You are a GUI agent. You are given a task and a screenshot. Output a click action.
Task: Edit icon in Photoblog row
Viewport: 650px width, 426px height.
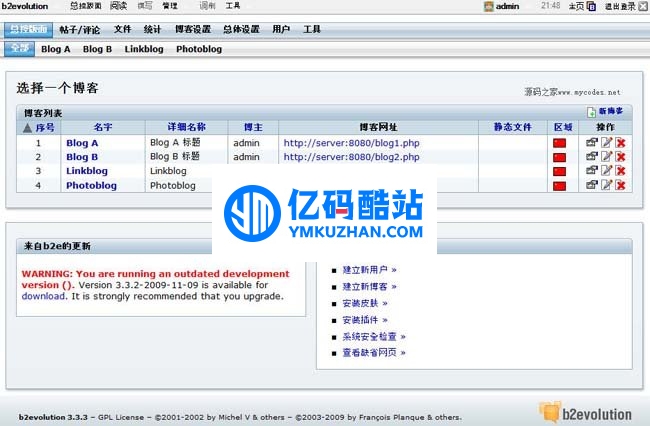coord(606,185)
